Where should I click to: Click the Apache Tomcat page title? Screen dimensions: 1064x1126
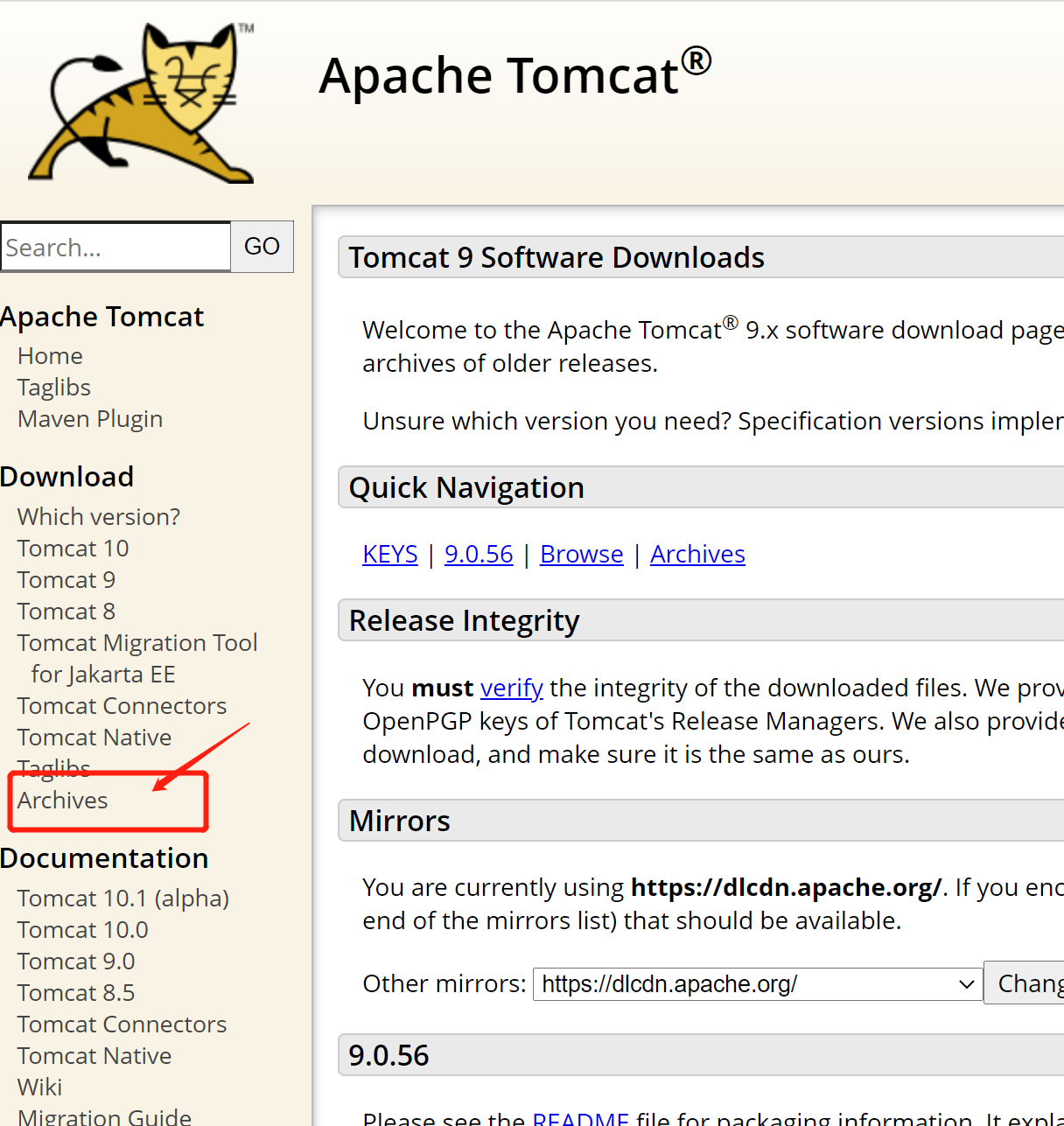click(515, 74)
